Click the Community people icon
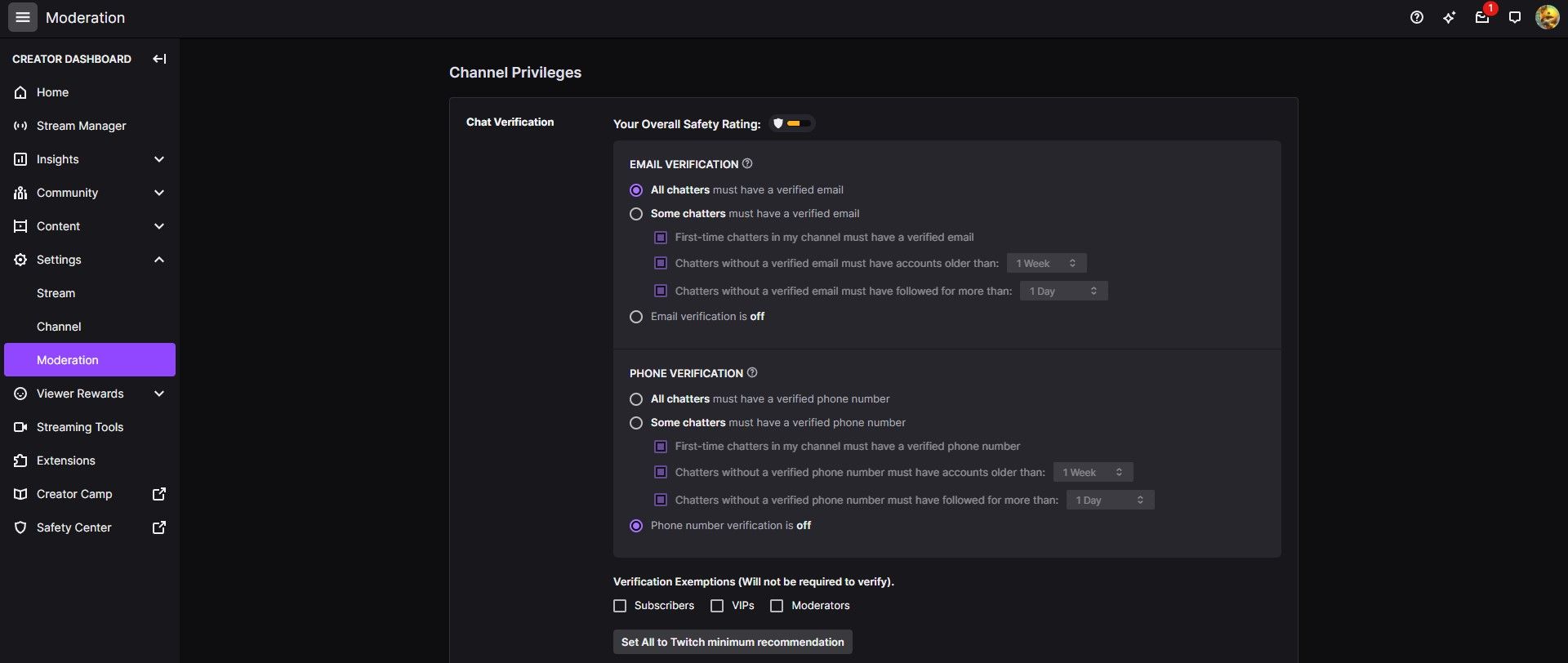This screenshot has height=663, width=1568. [20, 193]
